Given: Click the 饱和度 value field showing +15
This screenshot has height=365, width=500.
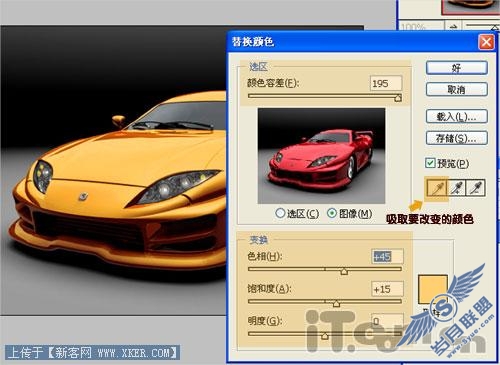Looking at the screenshot, I should (387, 289).
